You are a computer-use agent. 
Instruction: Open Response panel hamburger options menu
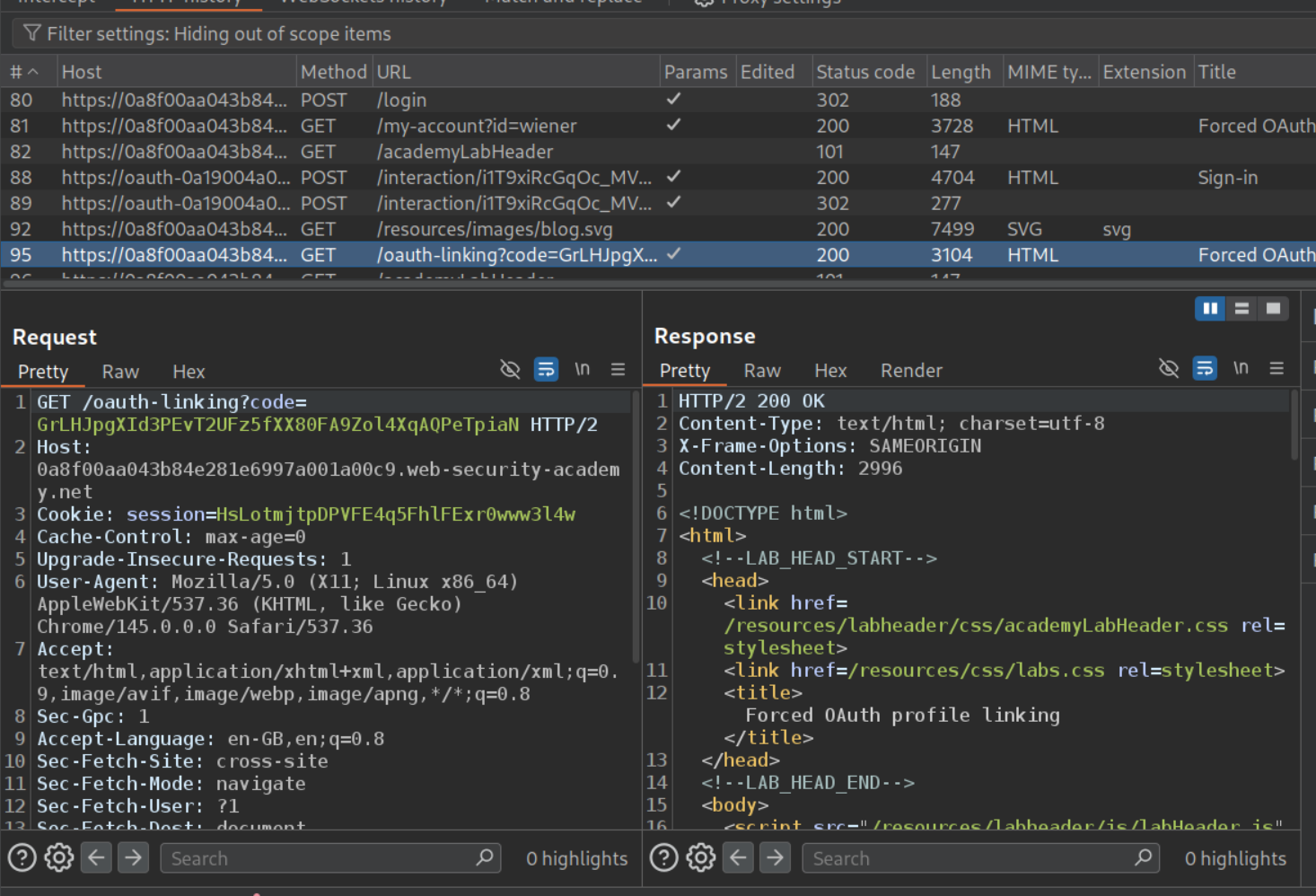(1277, 368)
